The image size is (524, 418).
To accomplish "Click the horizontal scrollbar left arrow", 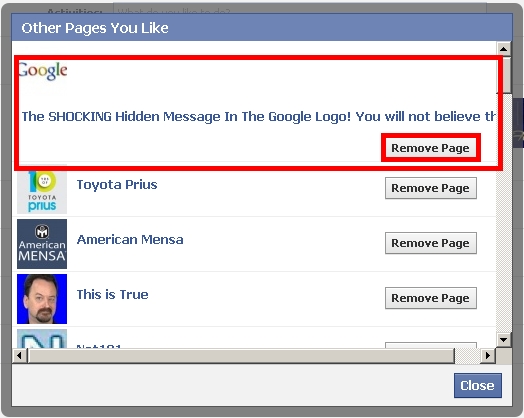I will tap(19, 355).
